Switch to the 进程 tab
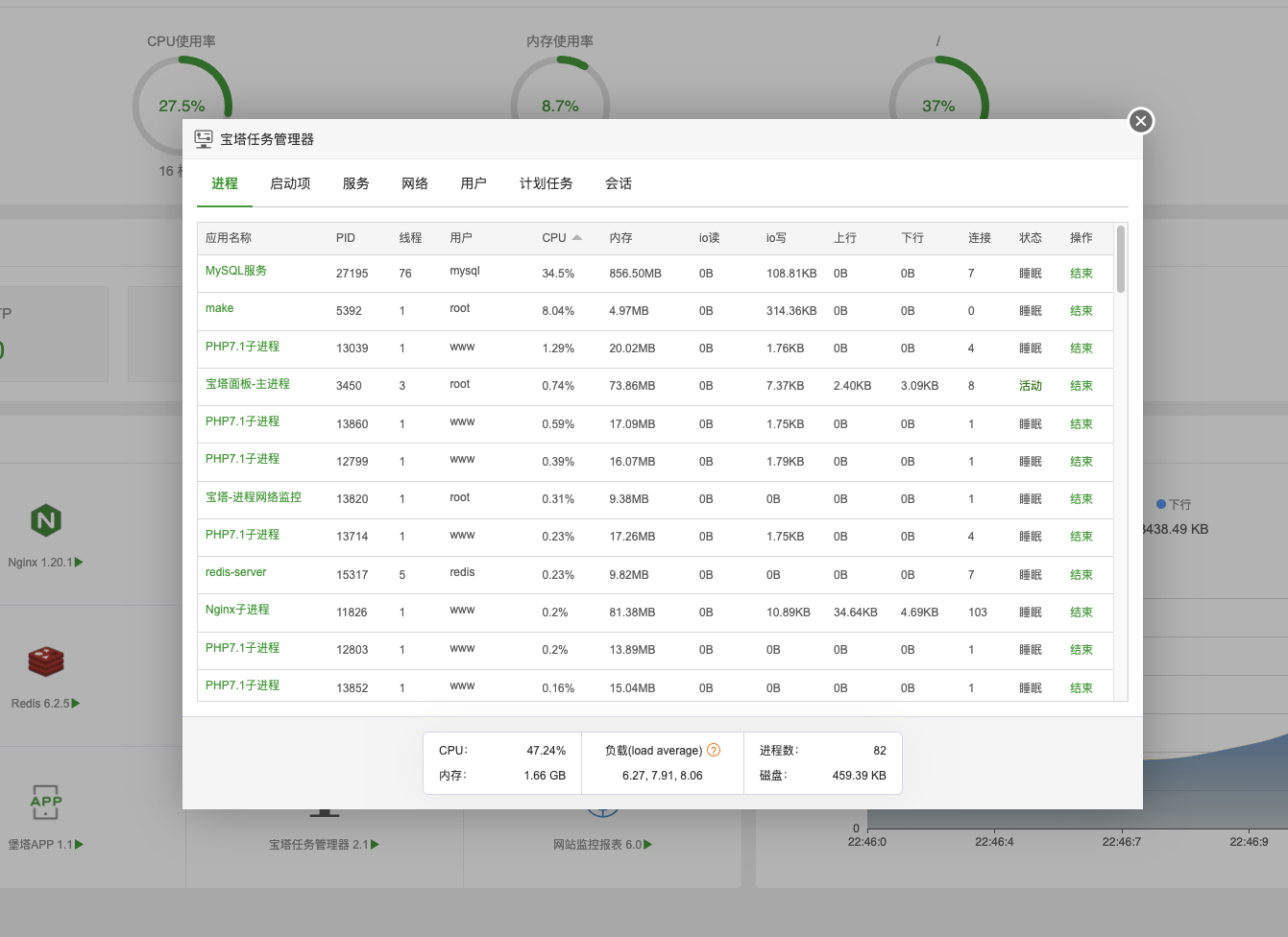1288x937 pixels. point(225,183)
